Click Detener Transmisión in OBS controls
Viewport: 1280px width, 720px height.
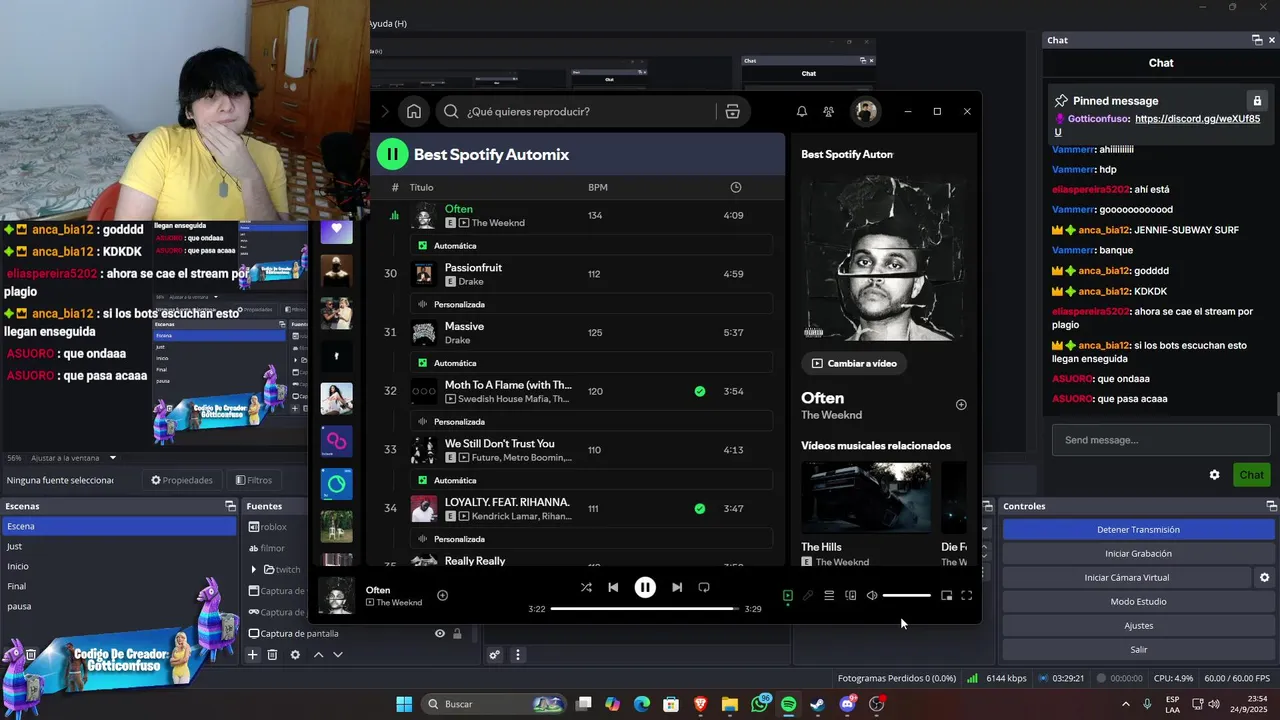pos(1138,529)
